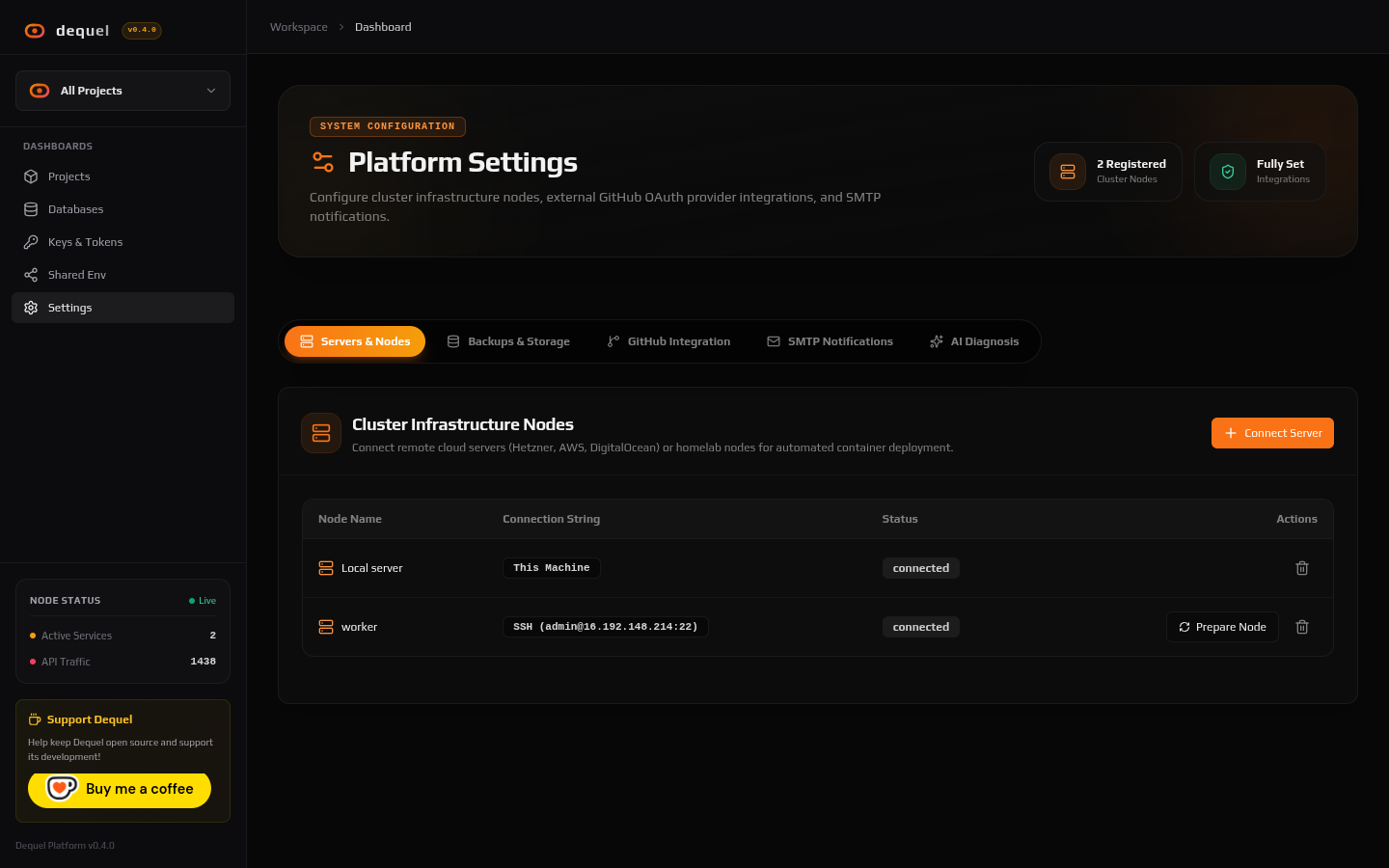Image resolution: width=1389 pixels, height=868 pixels.
Task: Open the Backups & Storage tab
Action: [508, 341]
